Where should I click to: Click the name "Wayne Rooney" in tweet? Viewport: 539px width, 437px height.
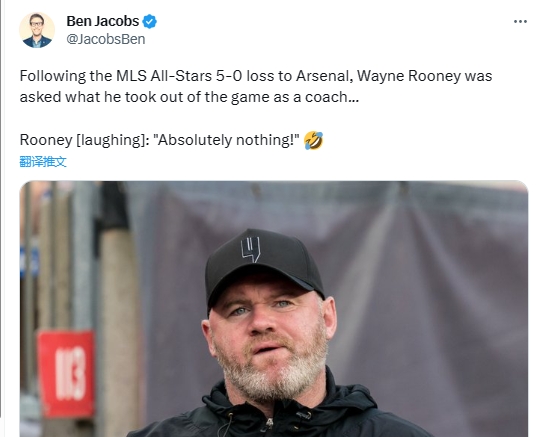click(x=409, y=76)
